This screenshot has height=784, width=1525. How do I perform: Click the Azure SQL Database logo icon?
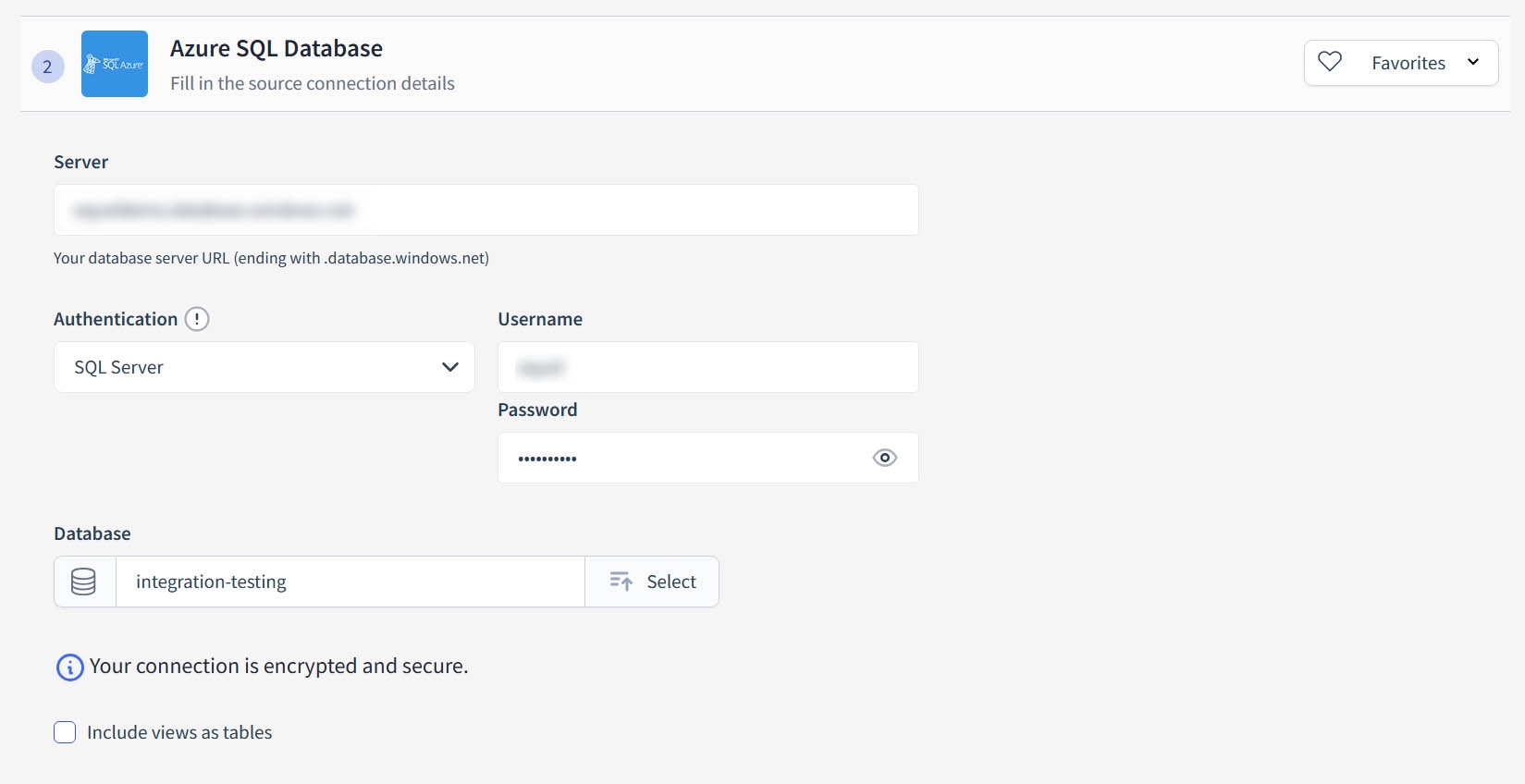click(x=115, y=64)
